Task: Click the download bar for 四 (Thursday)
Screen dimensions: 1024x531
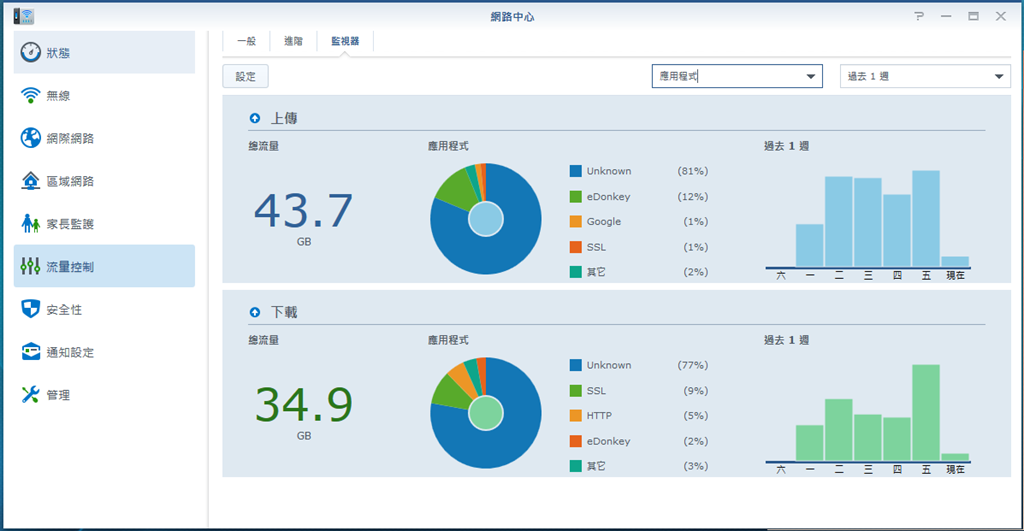Action: pos(897,439)
